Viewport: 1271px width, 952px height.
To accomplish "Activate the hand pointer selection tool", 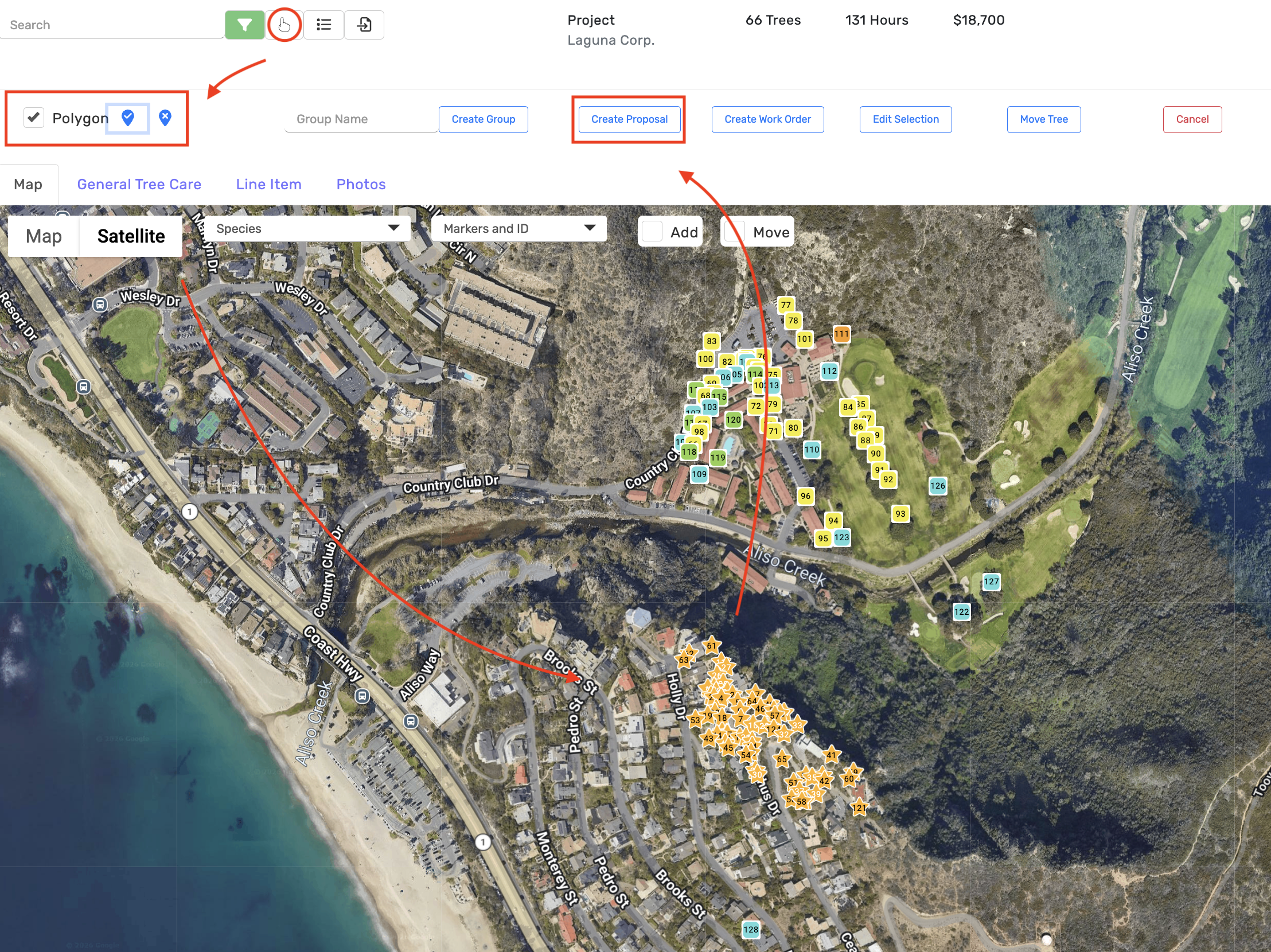I will (x=284, y=25).
